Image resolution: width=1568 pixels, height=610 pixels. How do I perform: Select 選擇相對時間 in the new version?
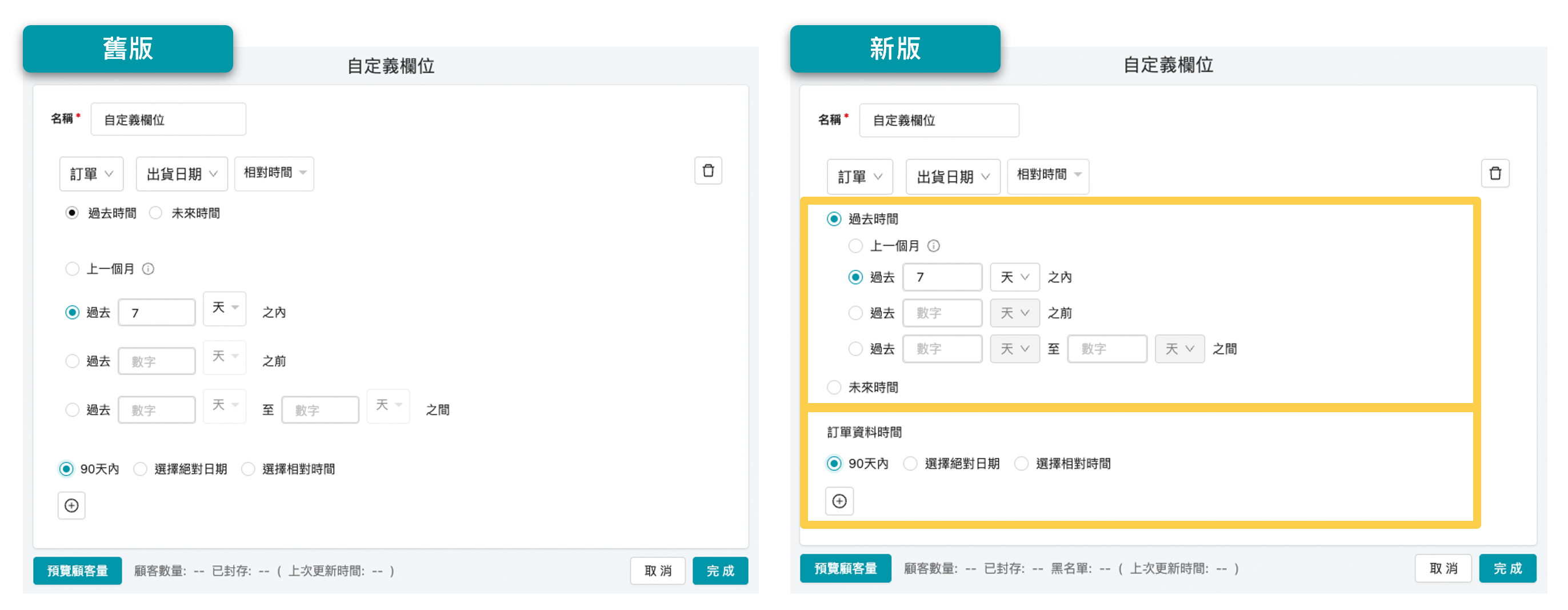coord(1021,463)
